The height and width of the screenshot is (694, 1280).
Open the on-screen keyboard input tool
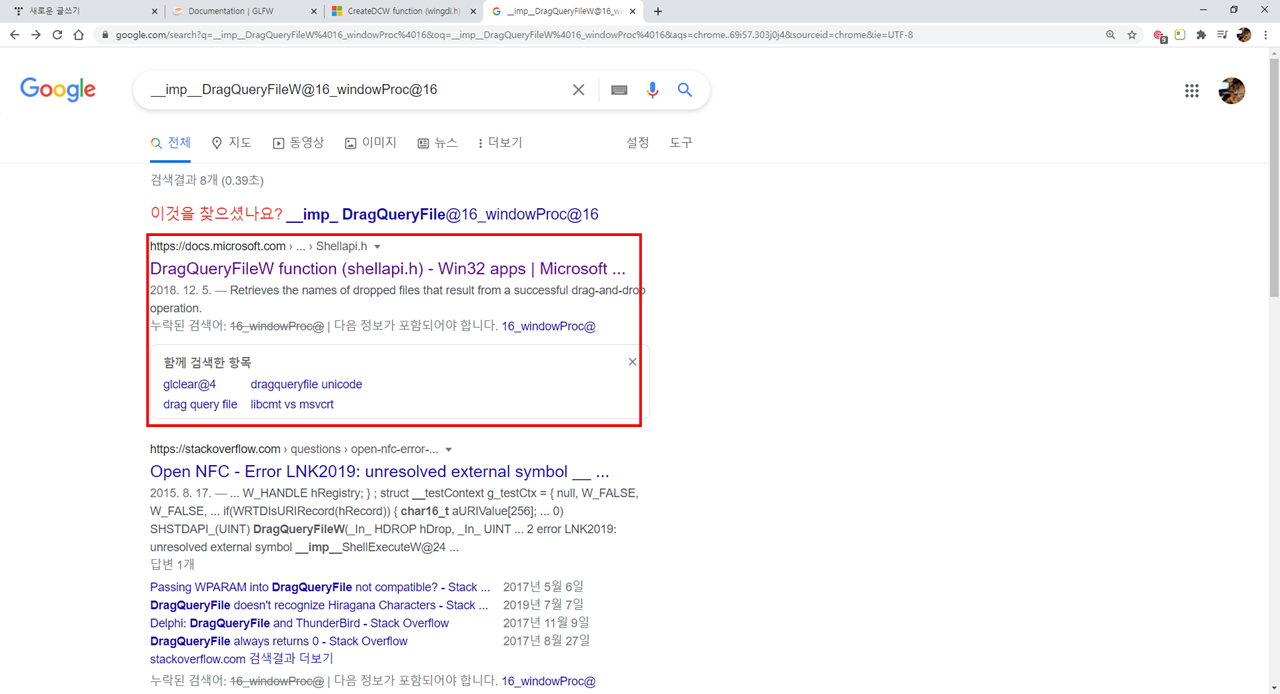click(619, 90)
